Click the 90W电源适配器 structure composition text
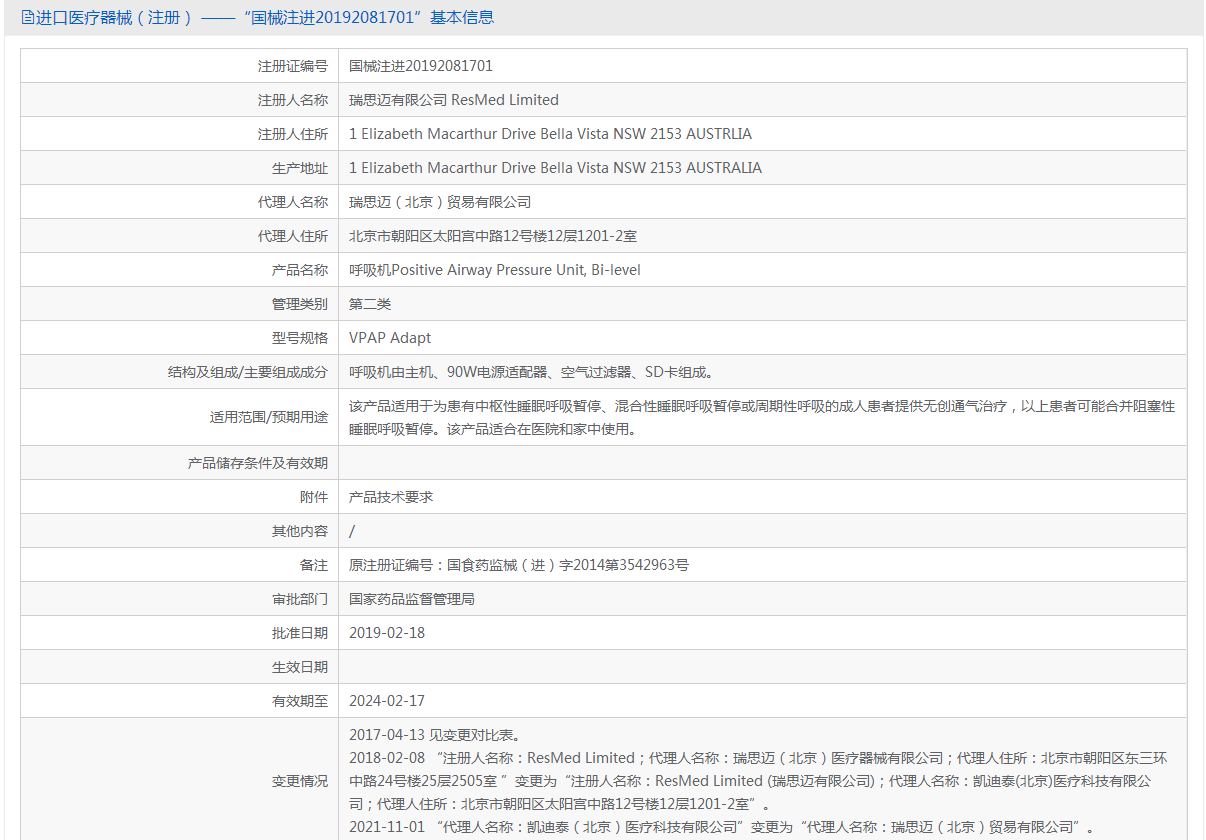 (x=530, y=372)
